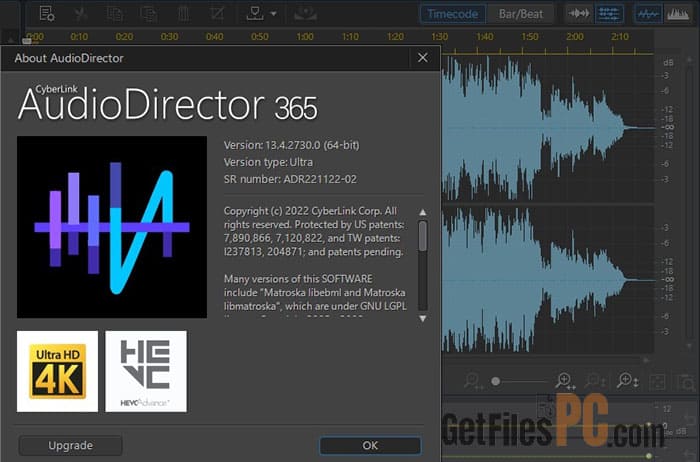The width and height of the screenshot is (700, 462).
Task: Switch to spectral frequency view icon
Action: 678,14
